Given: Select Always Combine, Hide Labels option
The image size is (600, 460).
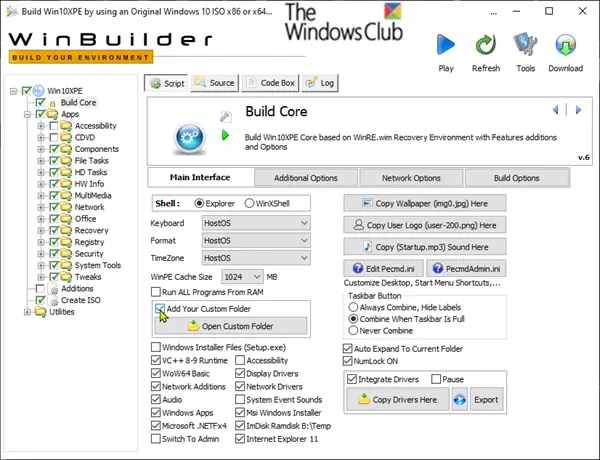Looking at the screenshot, I should [353, 307].
